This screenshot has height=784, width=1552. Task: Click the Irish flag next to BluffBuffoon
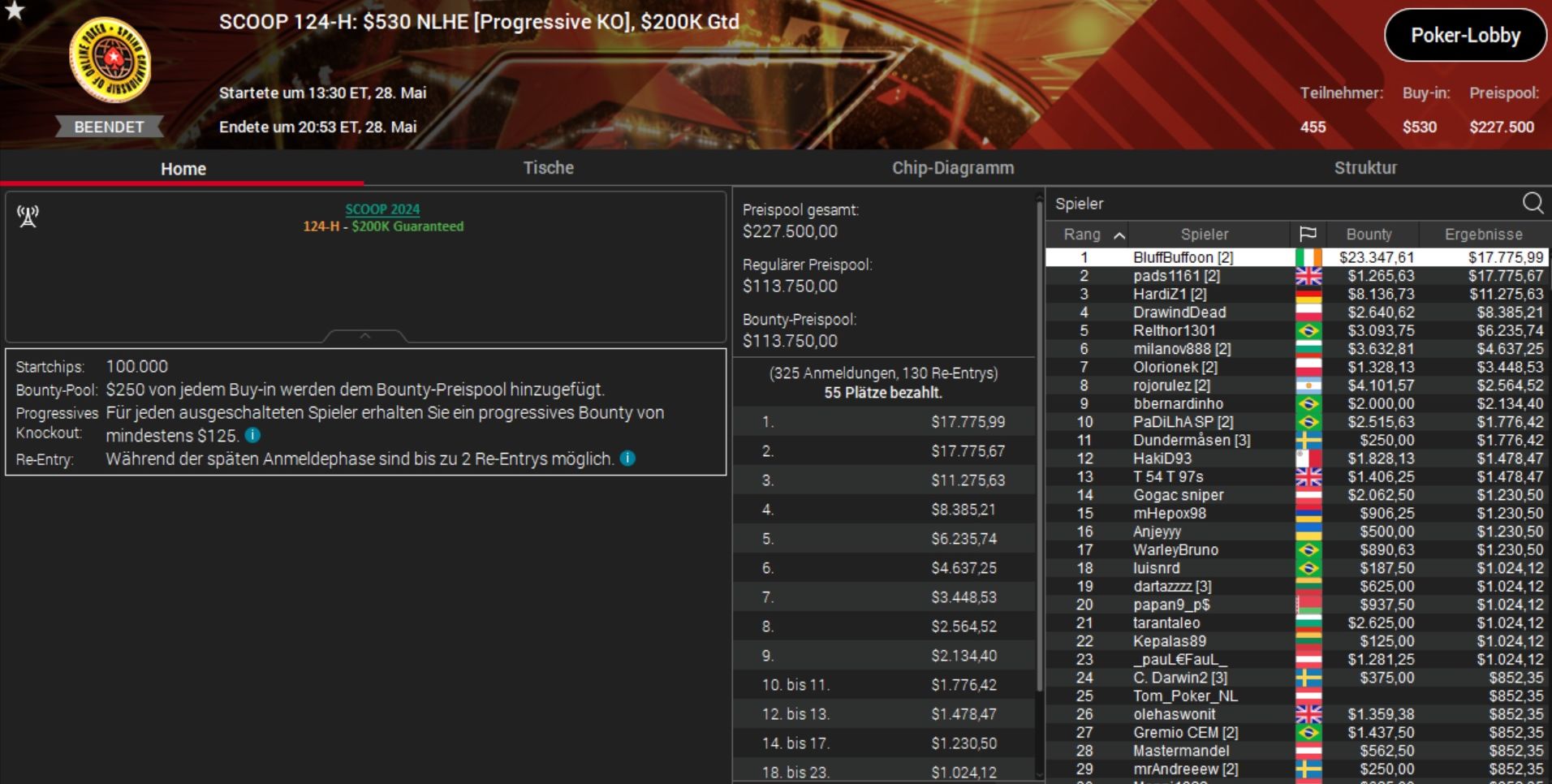(1308, 257)
